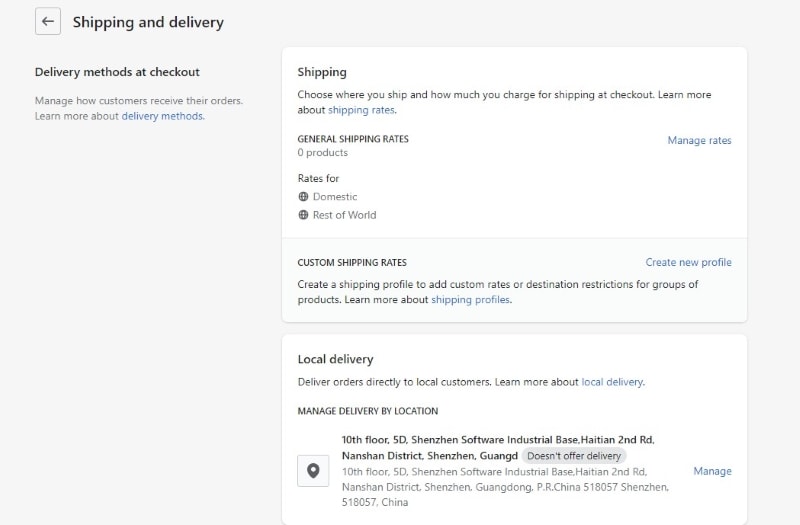The image size is (800, 525).
Task: Create a new shipping profile
Action: click(x=688, y=263)
